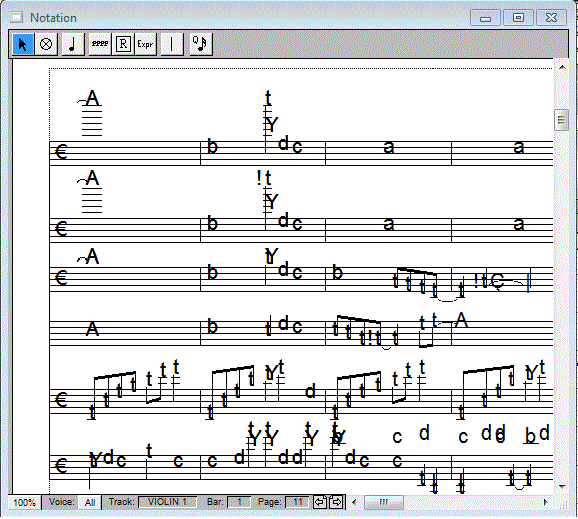This screenshot has width=578, height=519.
Task: Click the Bar number field
Action: pyautogui.click(x=239, y=502)
